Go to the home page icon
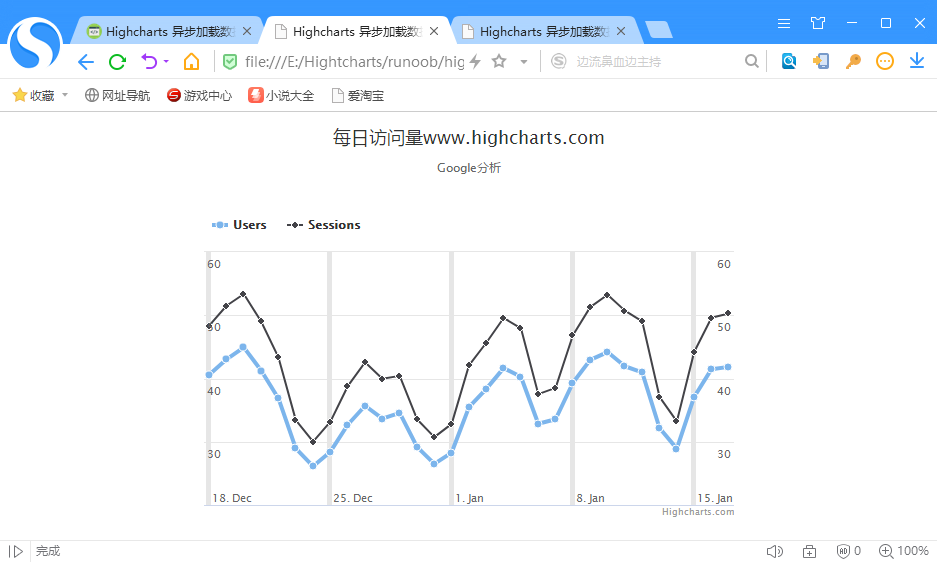The image size is (937, 562). coord(191,62)
